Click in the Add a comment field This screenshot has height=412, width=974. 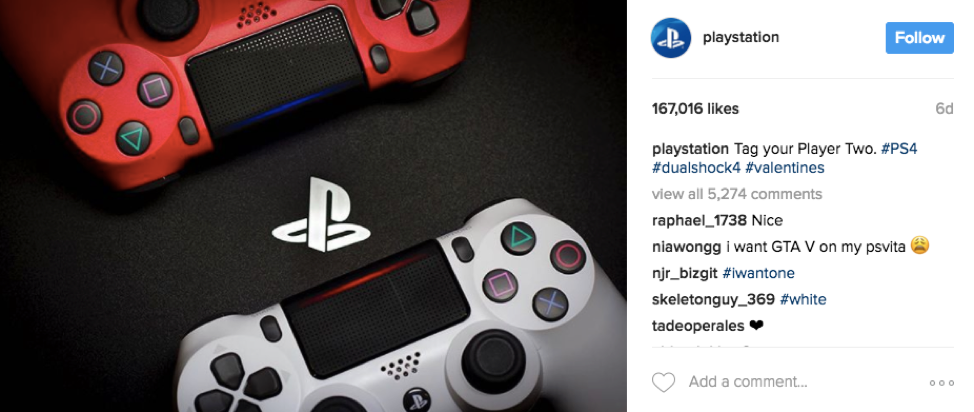pyautogui.click(x=801, y=382)
